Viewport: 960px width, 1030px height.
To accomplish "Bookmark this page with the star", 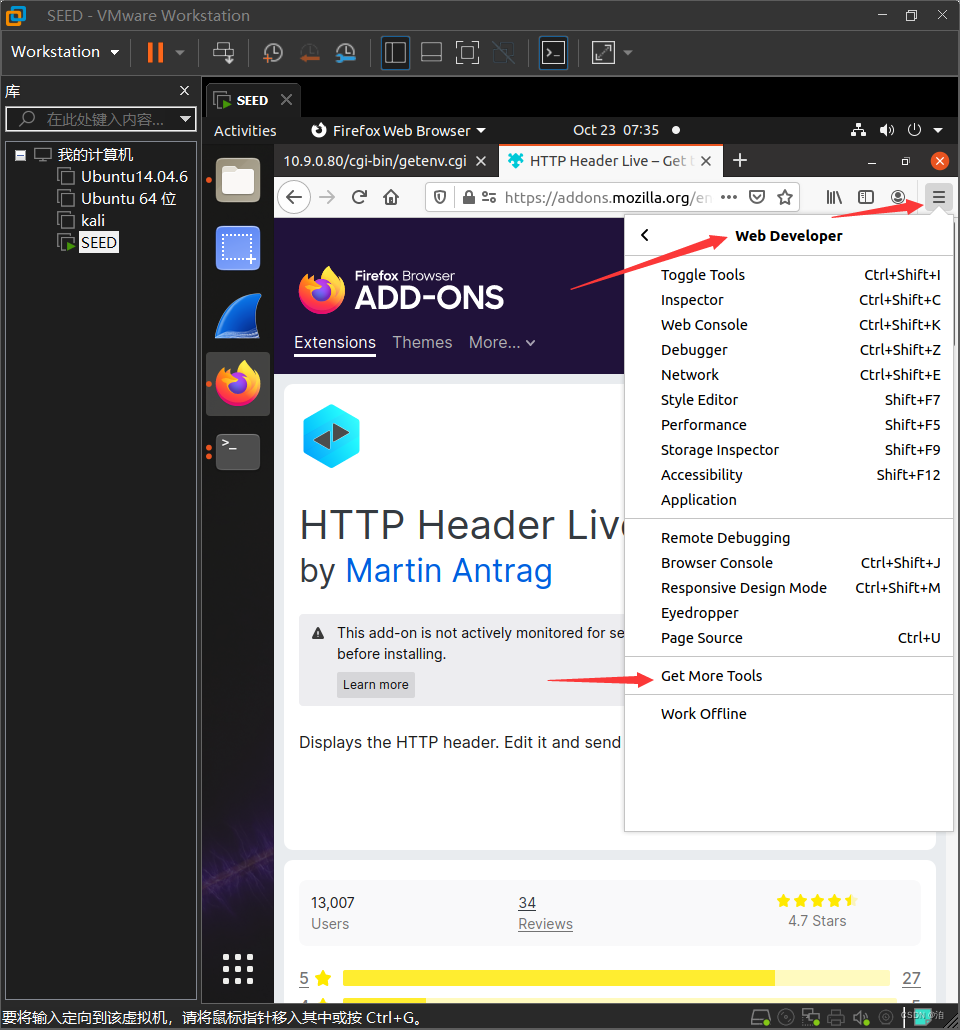I will pos(785,197).
